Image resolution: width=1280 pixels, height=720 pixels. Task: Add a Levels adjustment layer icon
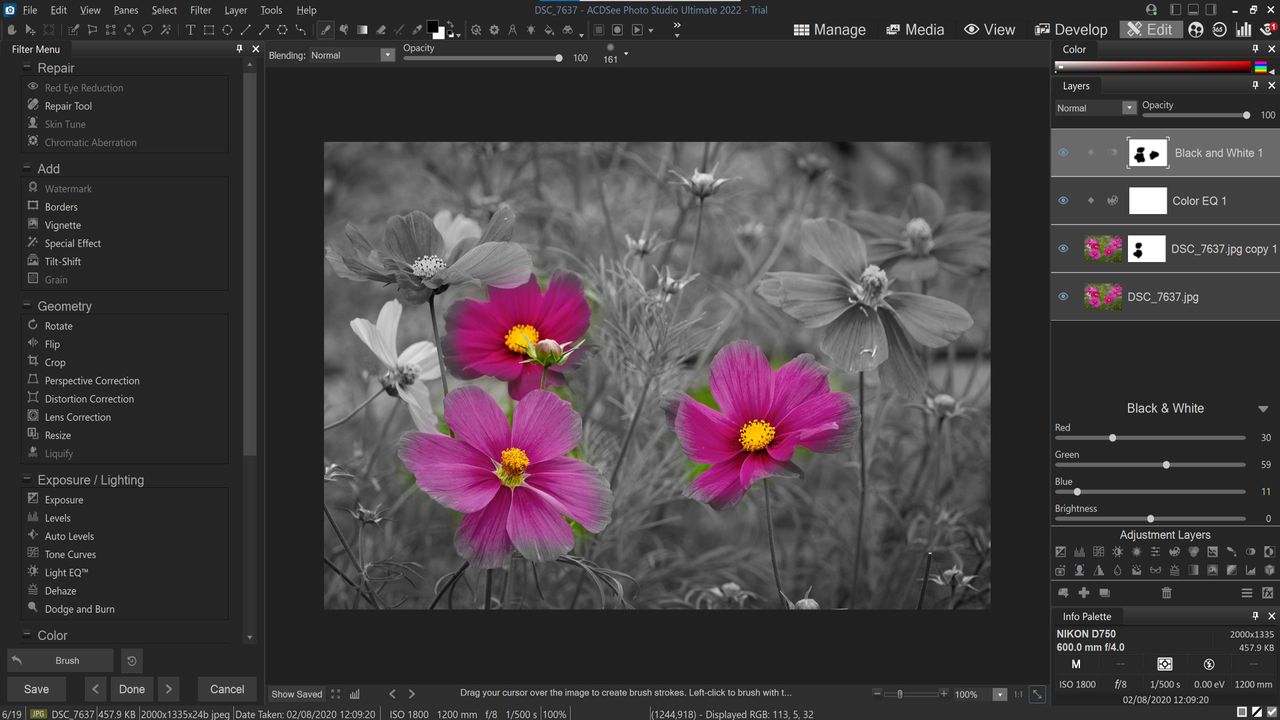pyautogui.click(x=1079, y=552)
